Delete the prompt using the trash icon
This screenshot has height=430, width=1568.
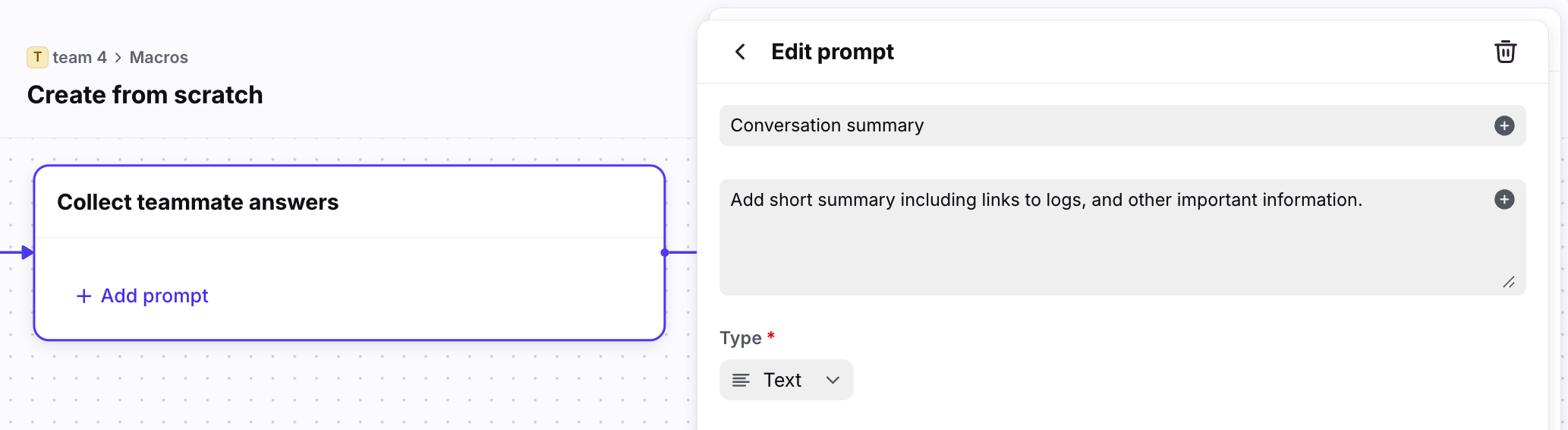point(1505,52)
